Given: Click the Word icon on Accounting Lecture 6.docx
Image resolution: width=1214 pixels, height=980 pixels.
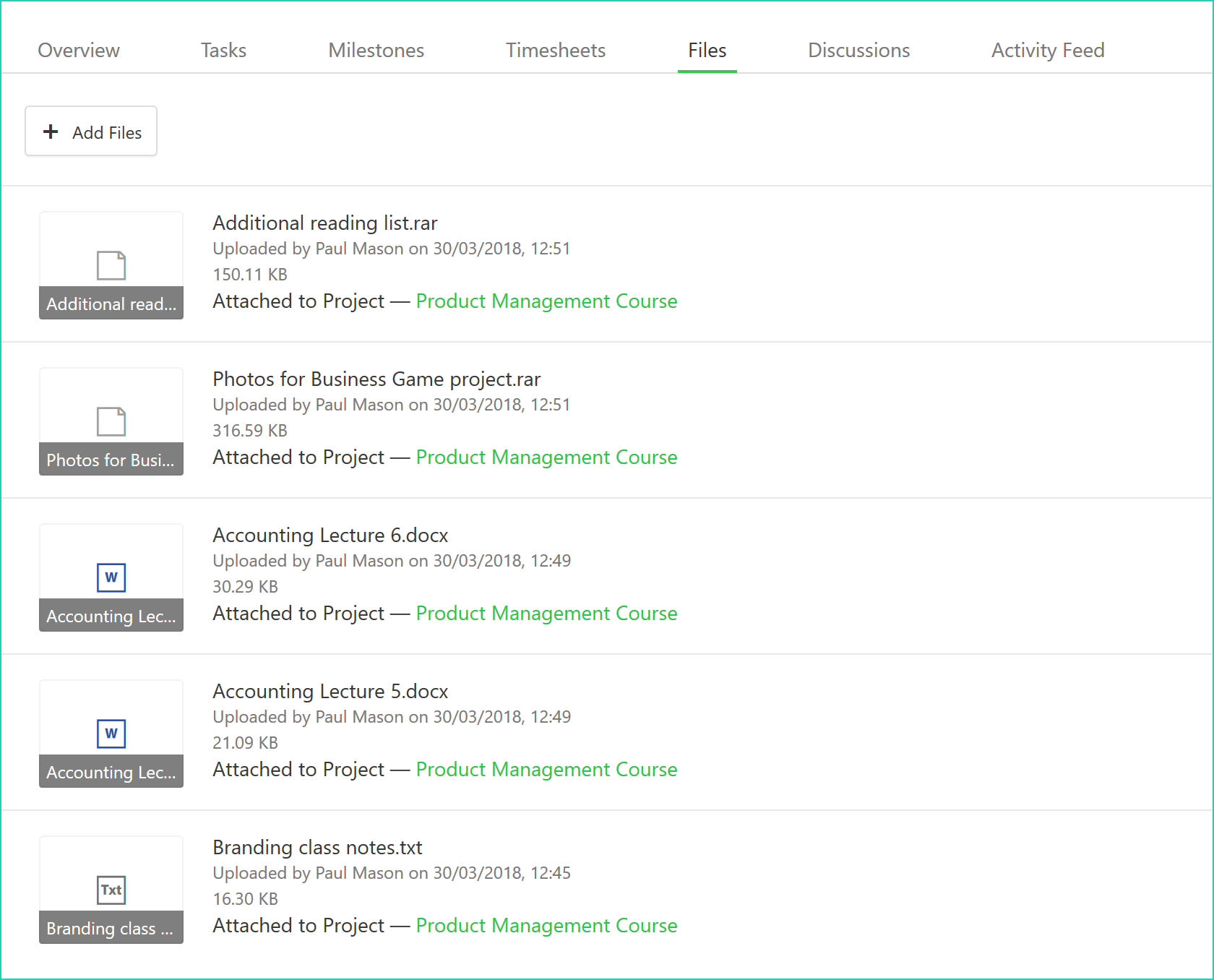Looking at the screenshot, I should (111, 577).
